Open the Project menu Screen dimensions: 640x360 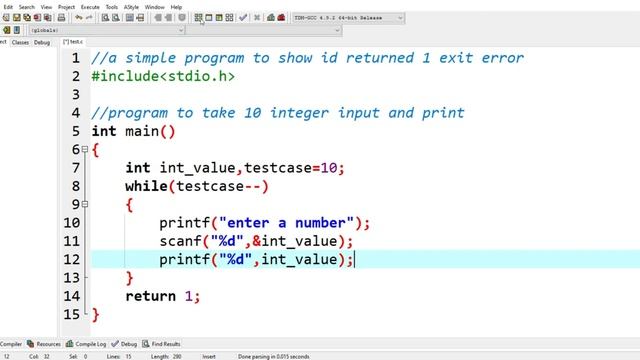[x=66, y=7]
